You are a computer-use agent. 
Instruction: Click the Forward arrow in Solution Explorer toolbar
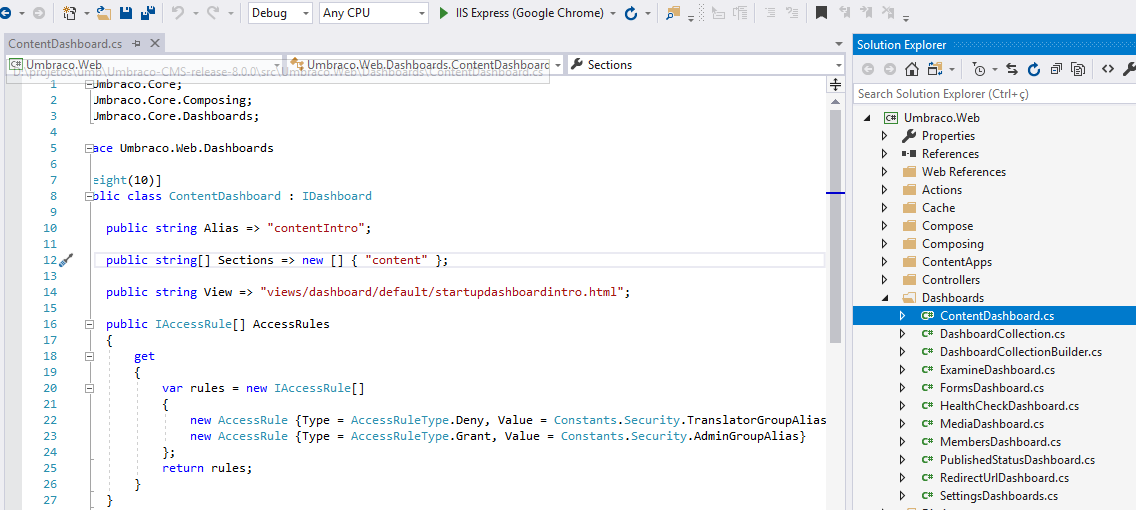pyautogui.click(x=890, y=70)
